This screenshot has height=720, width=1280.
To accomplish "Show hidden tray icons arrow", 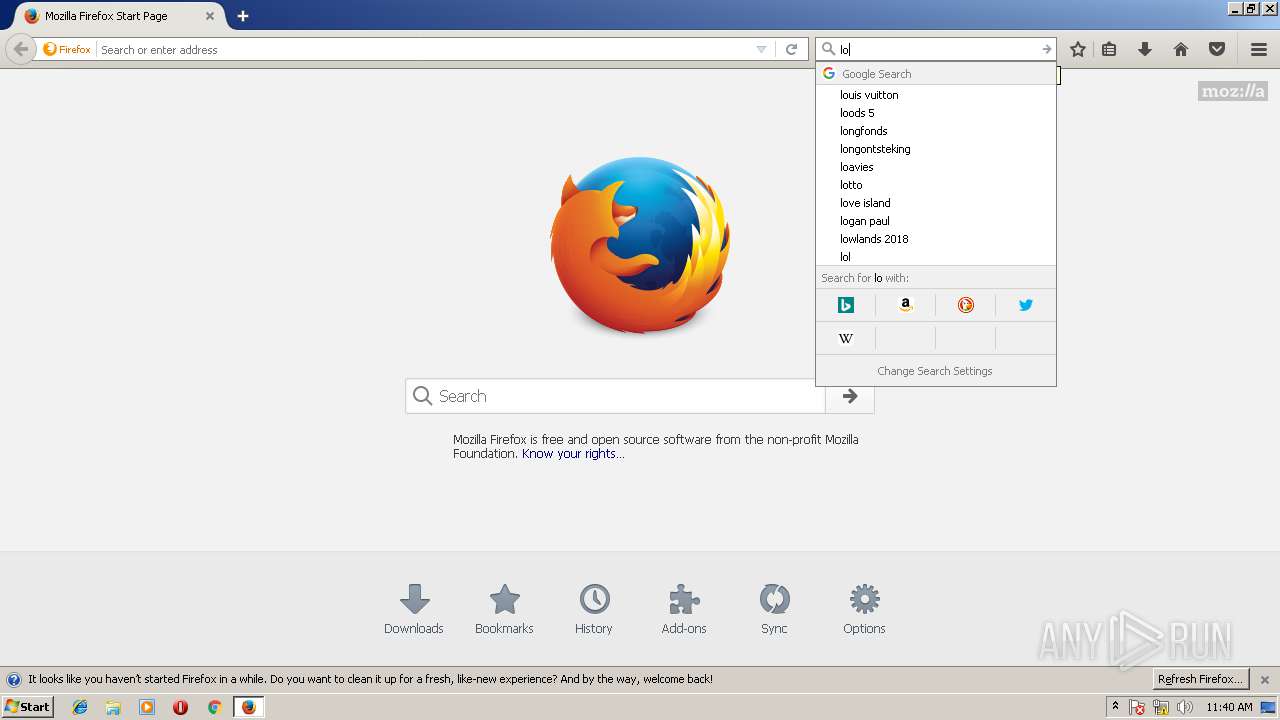I will click(x=1115, y=707).
